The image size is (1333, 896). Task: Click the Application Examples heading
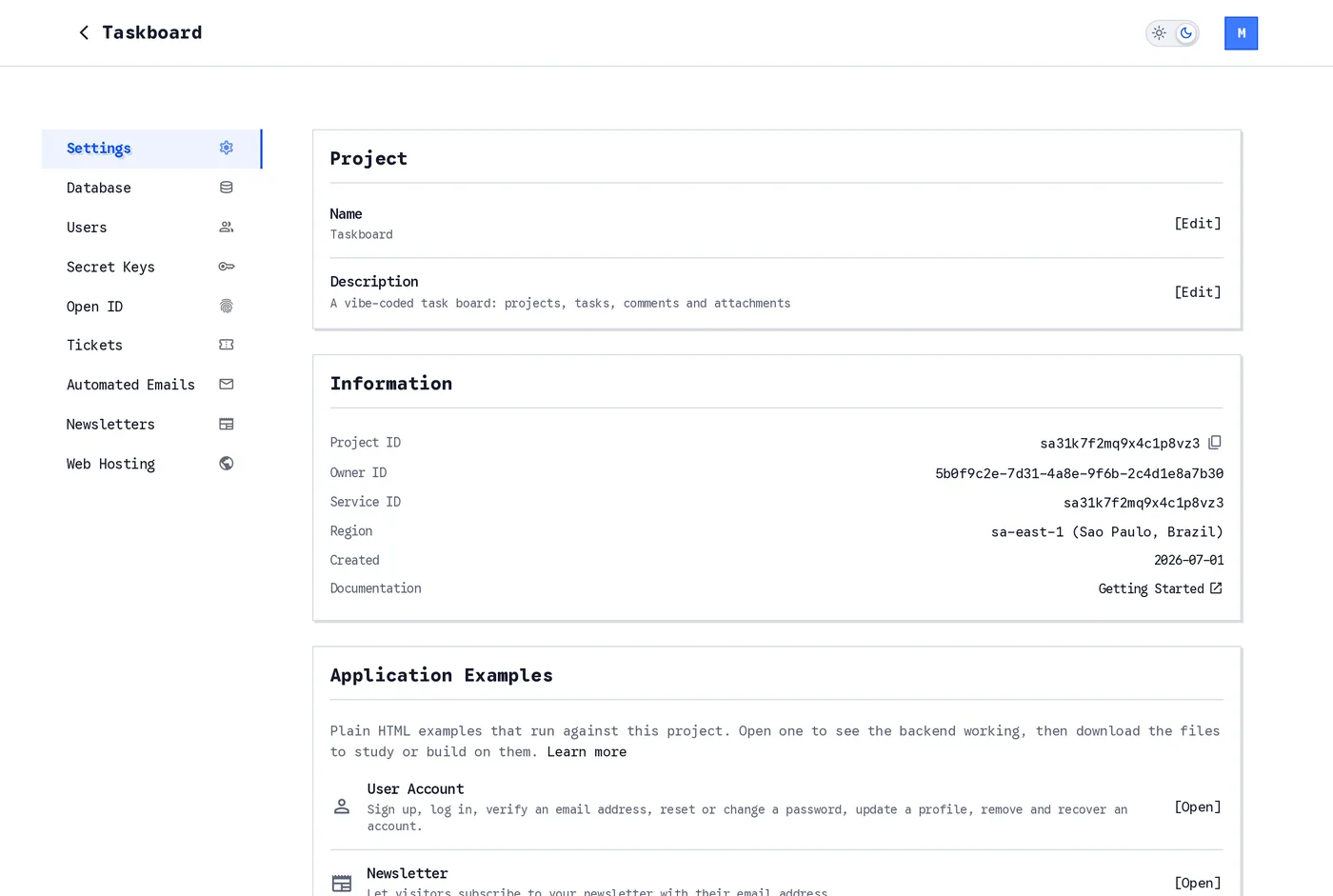(x=442, y=675)
